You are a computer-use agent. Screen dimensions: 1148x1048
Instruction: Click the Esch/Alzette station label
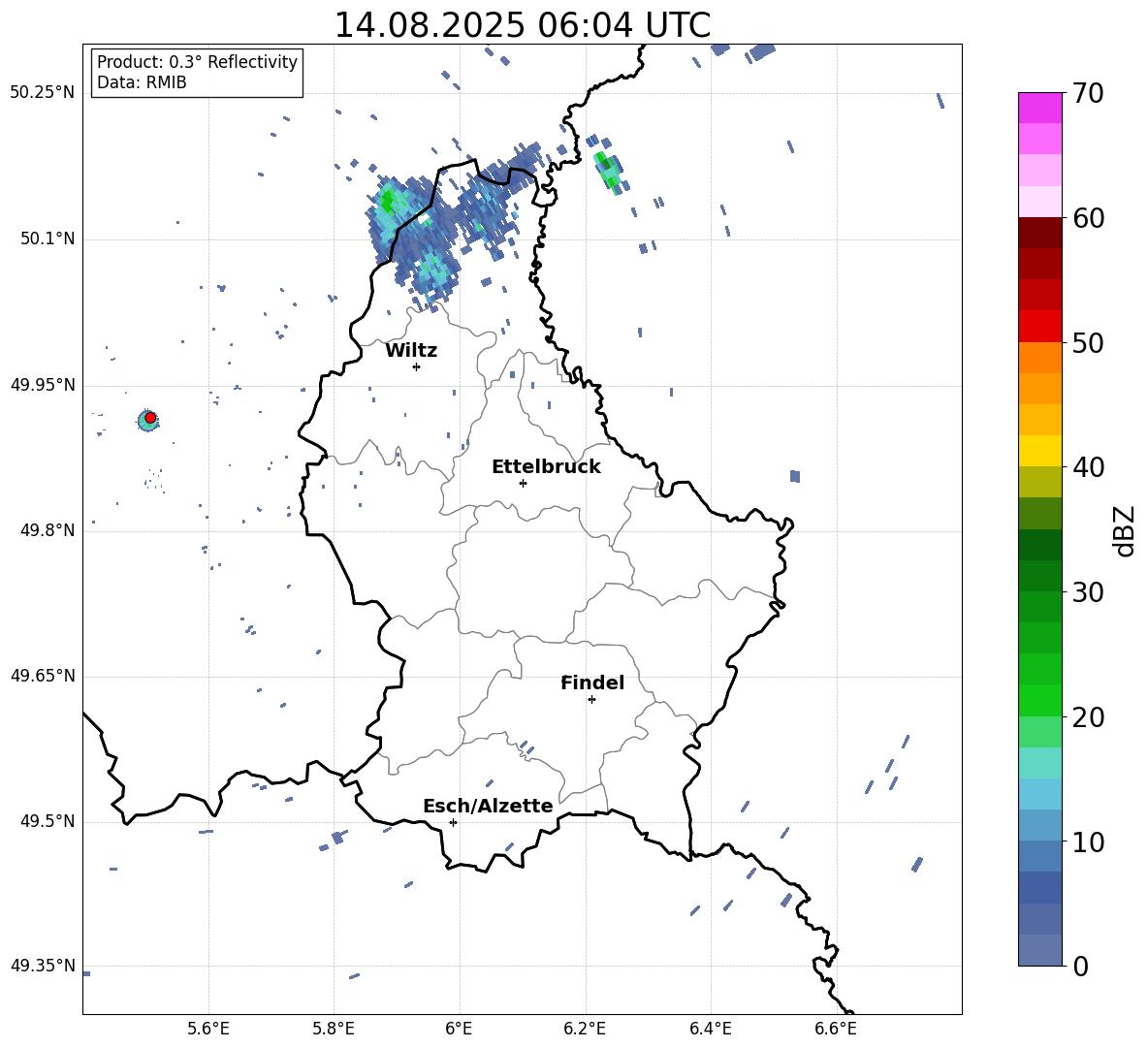[488, 806]
